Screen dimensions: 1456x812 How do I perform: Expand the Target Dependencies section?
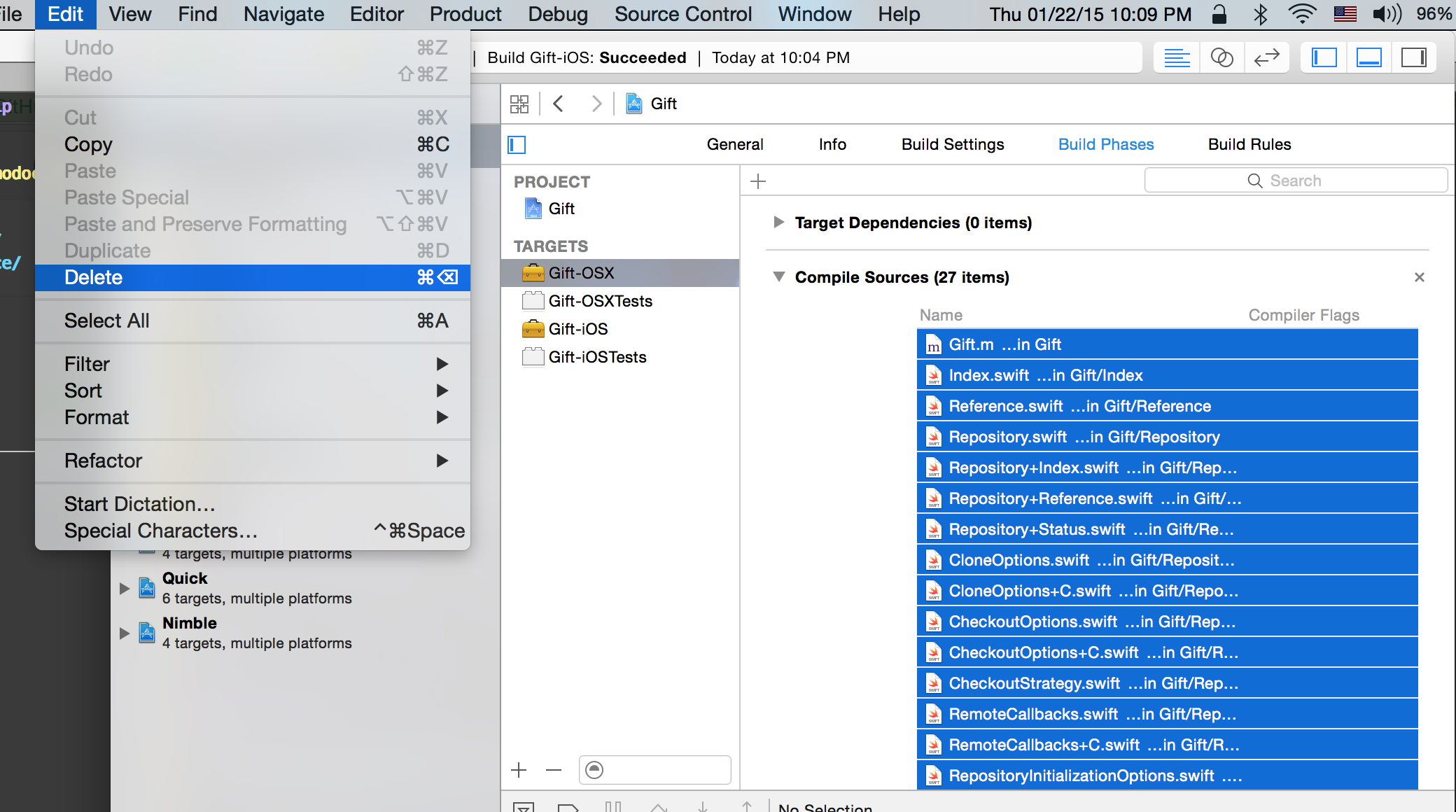click(x=778, y=223)
